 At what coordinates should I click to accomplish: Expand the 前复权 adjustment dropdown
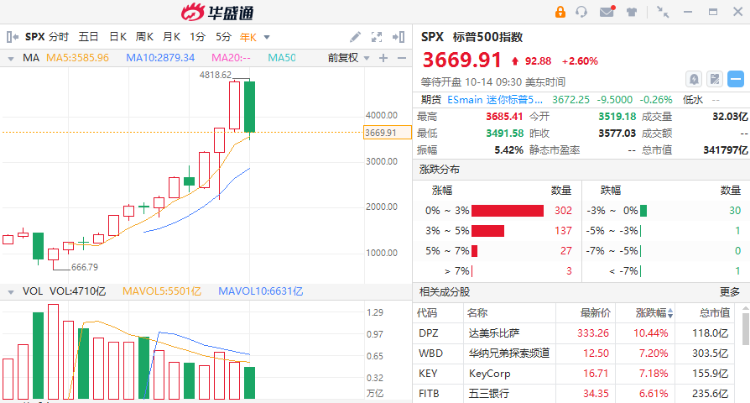(367, 59)
